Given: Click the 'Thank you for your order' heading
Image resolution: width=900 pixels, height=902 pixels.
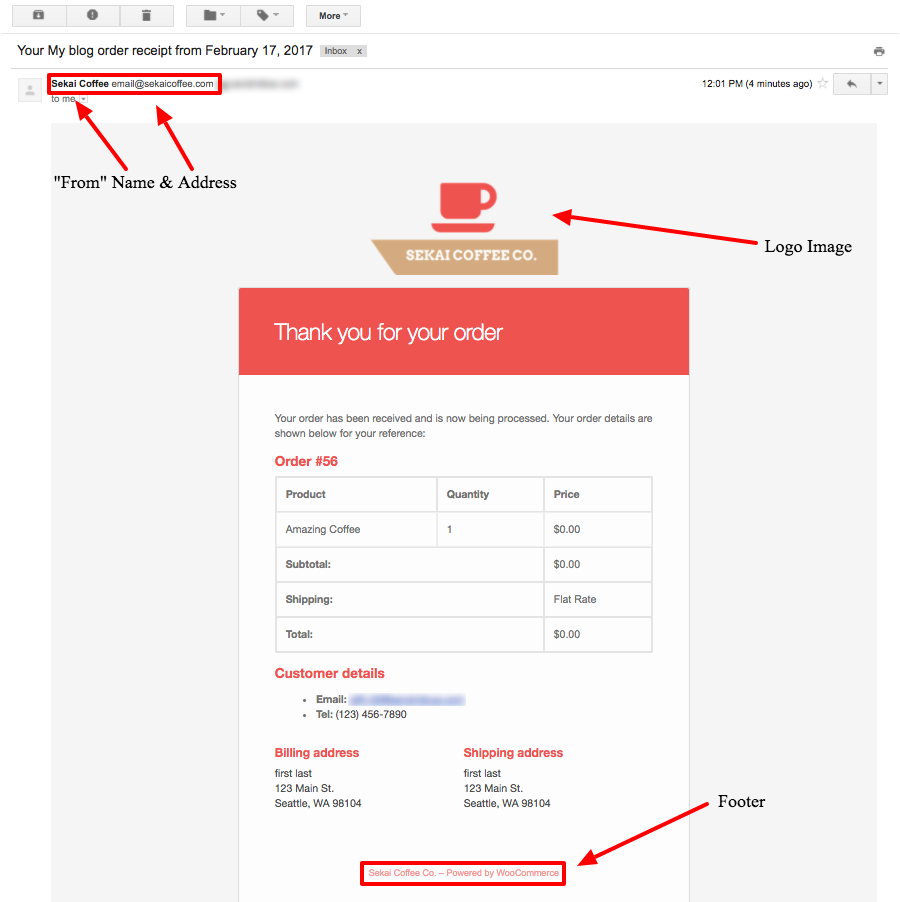Looking at the screenshot, I should click(388, 332).
